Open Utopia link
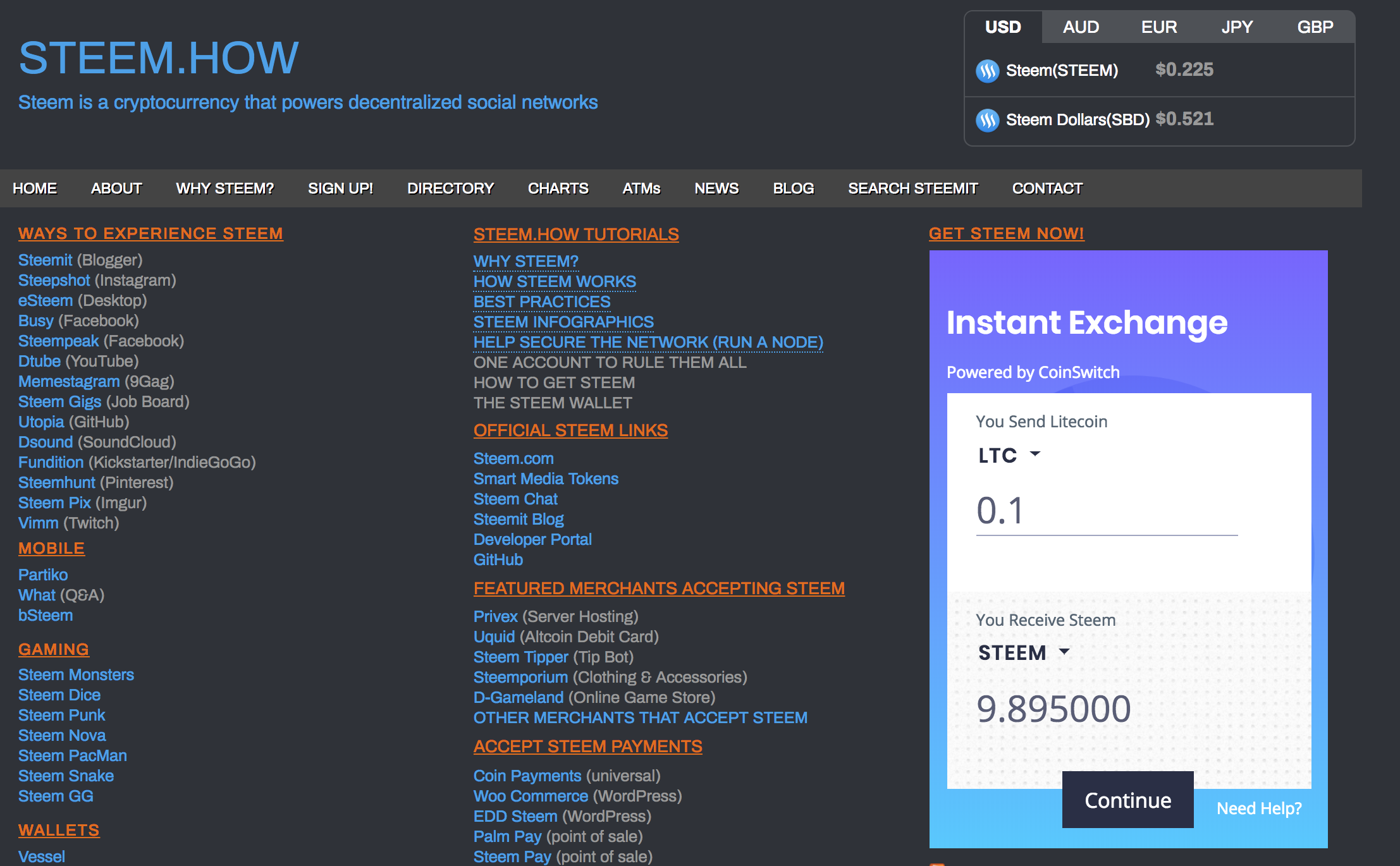Viewport: 1400px width, 866px height. [x=41, y=422]
